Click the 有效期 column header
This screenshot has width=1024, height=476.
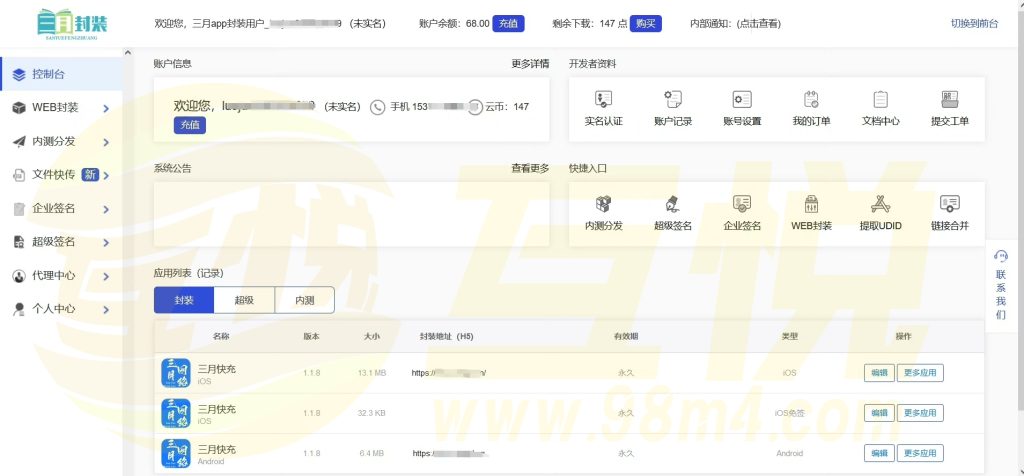pyautogui.click(x=626, y=336)
